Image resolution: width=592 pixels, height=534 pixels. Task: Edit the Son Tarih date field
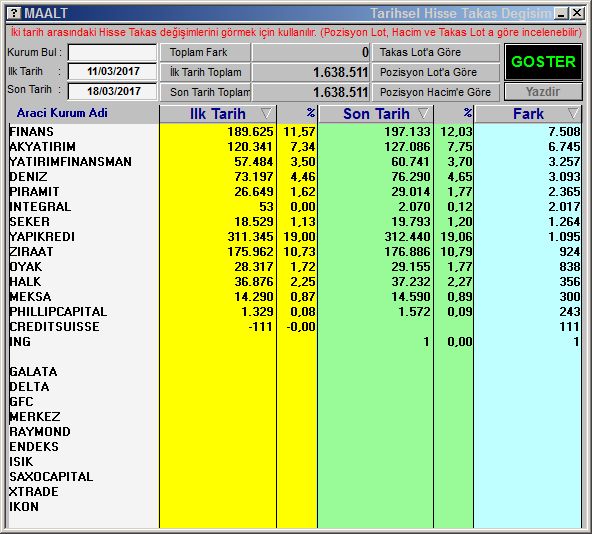point(113,91)
